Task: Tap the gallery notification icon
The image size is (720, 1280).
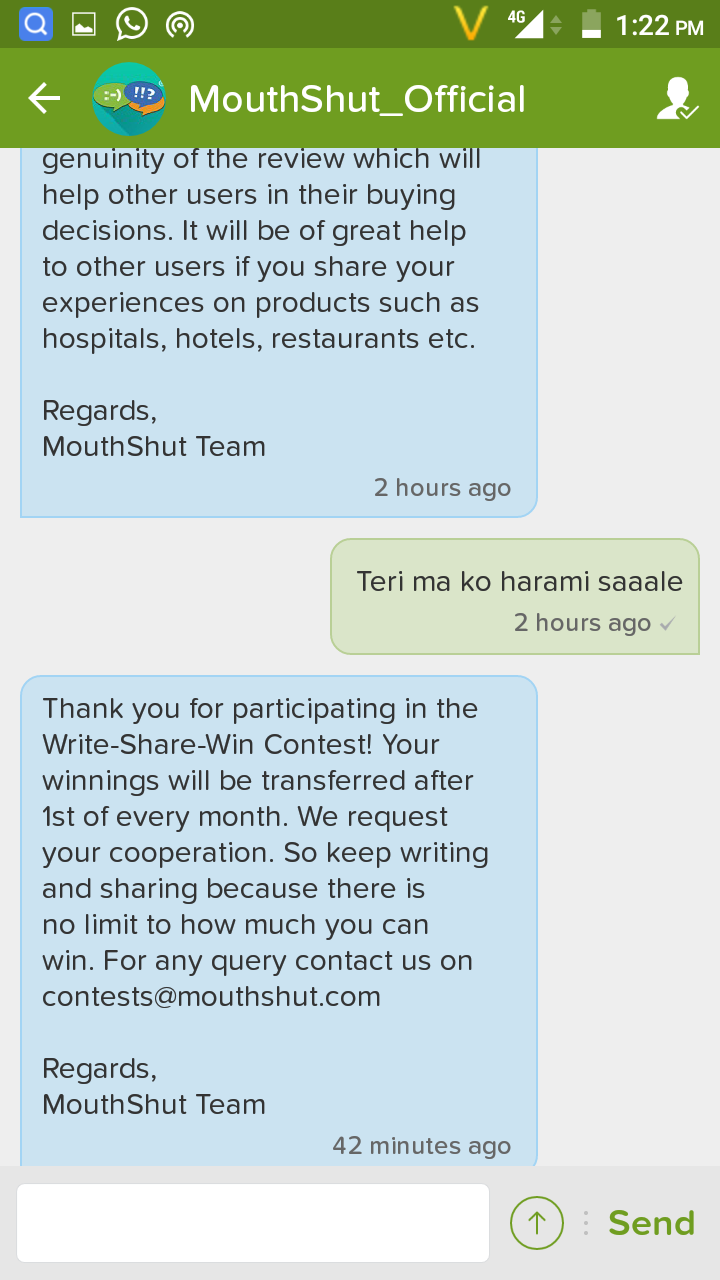Action: click(x=84, y=24)
